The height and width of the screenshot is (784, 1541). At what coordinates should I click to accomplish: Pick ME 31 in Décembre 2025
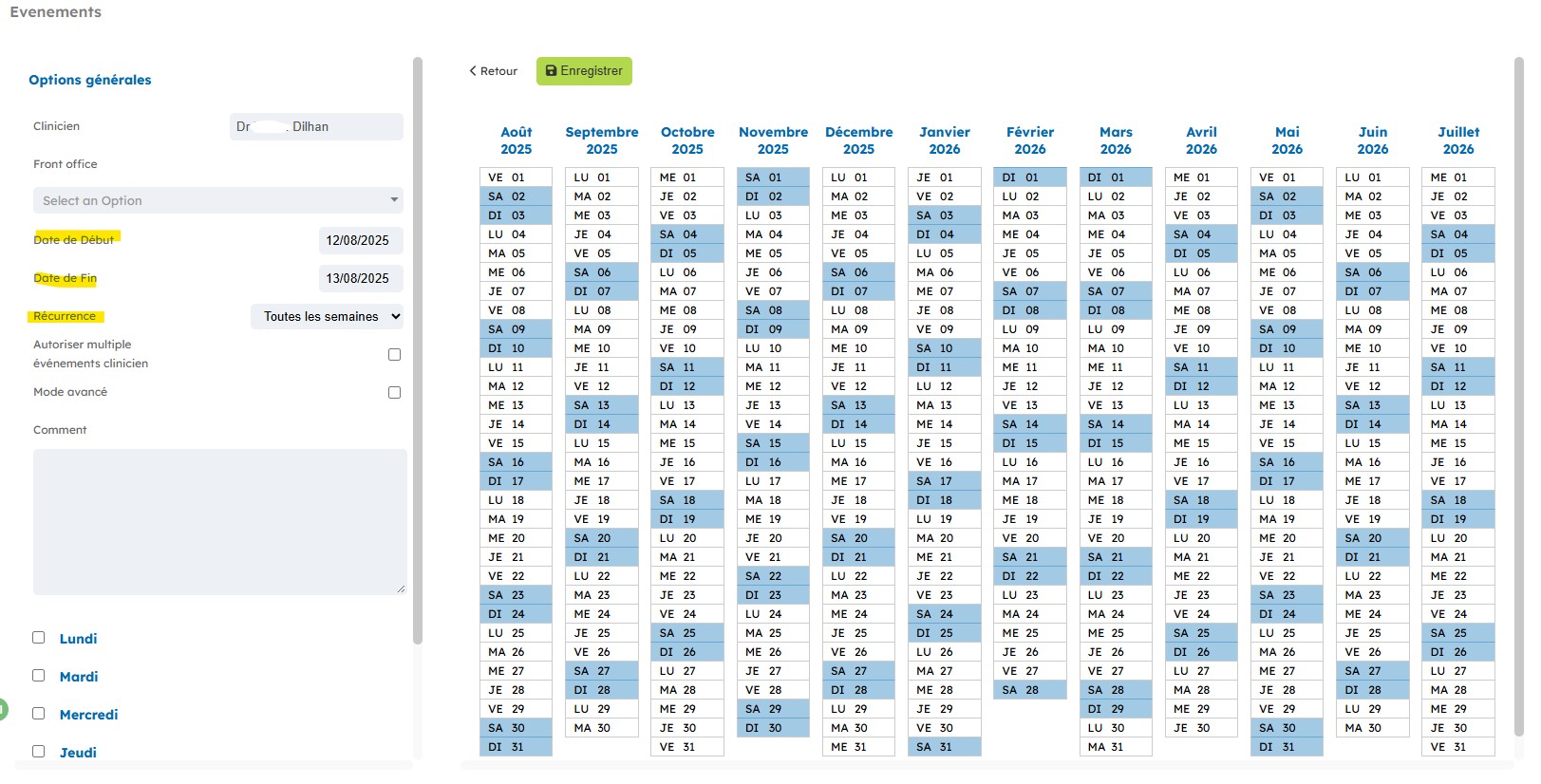click(x=858, y=747)
